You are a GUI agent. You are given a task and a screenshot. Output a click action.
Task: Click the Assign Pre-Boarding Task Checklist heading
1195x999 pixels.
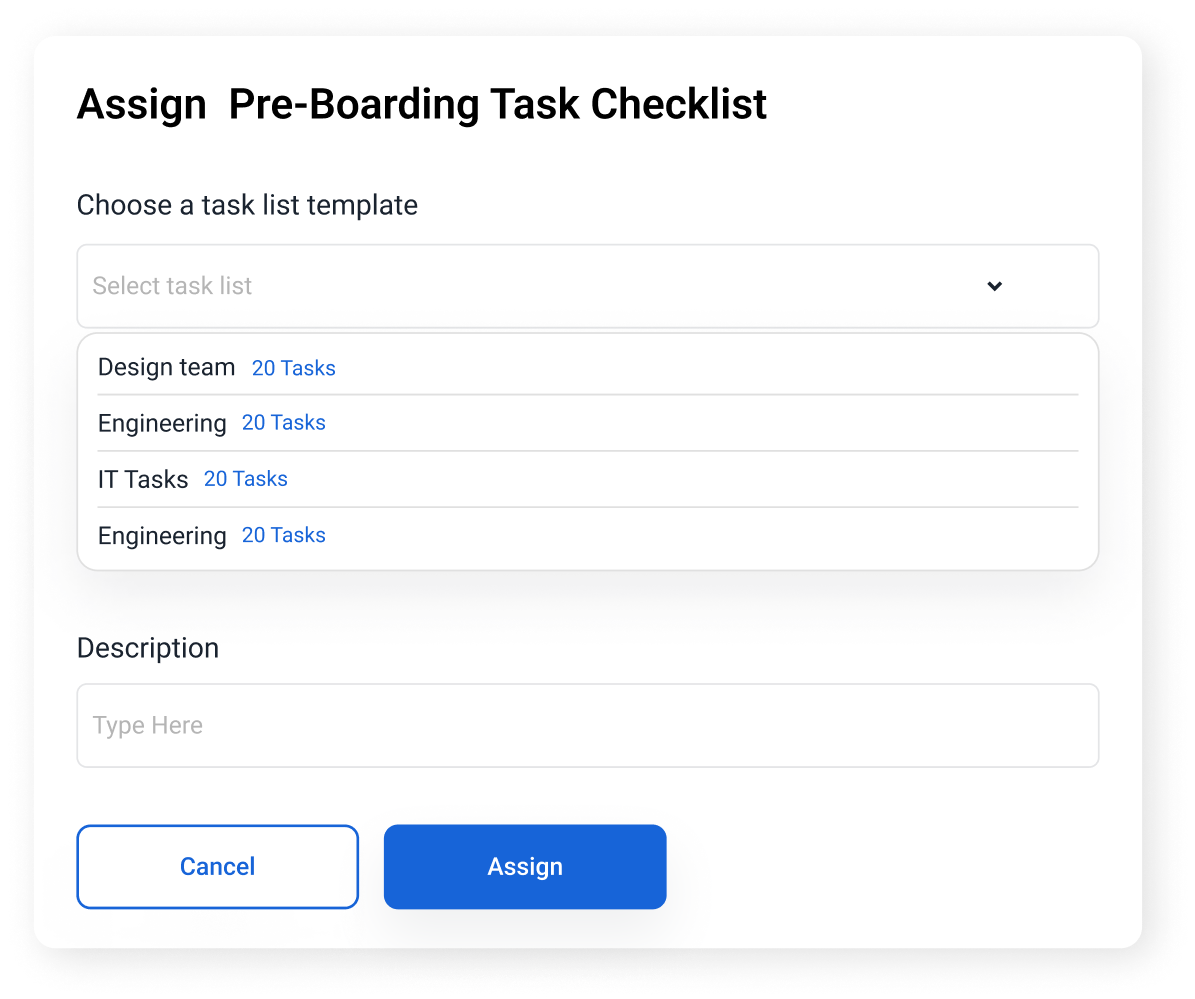pos(421,105)
